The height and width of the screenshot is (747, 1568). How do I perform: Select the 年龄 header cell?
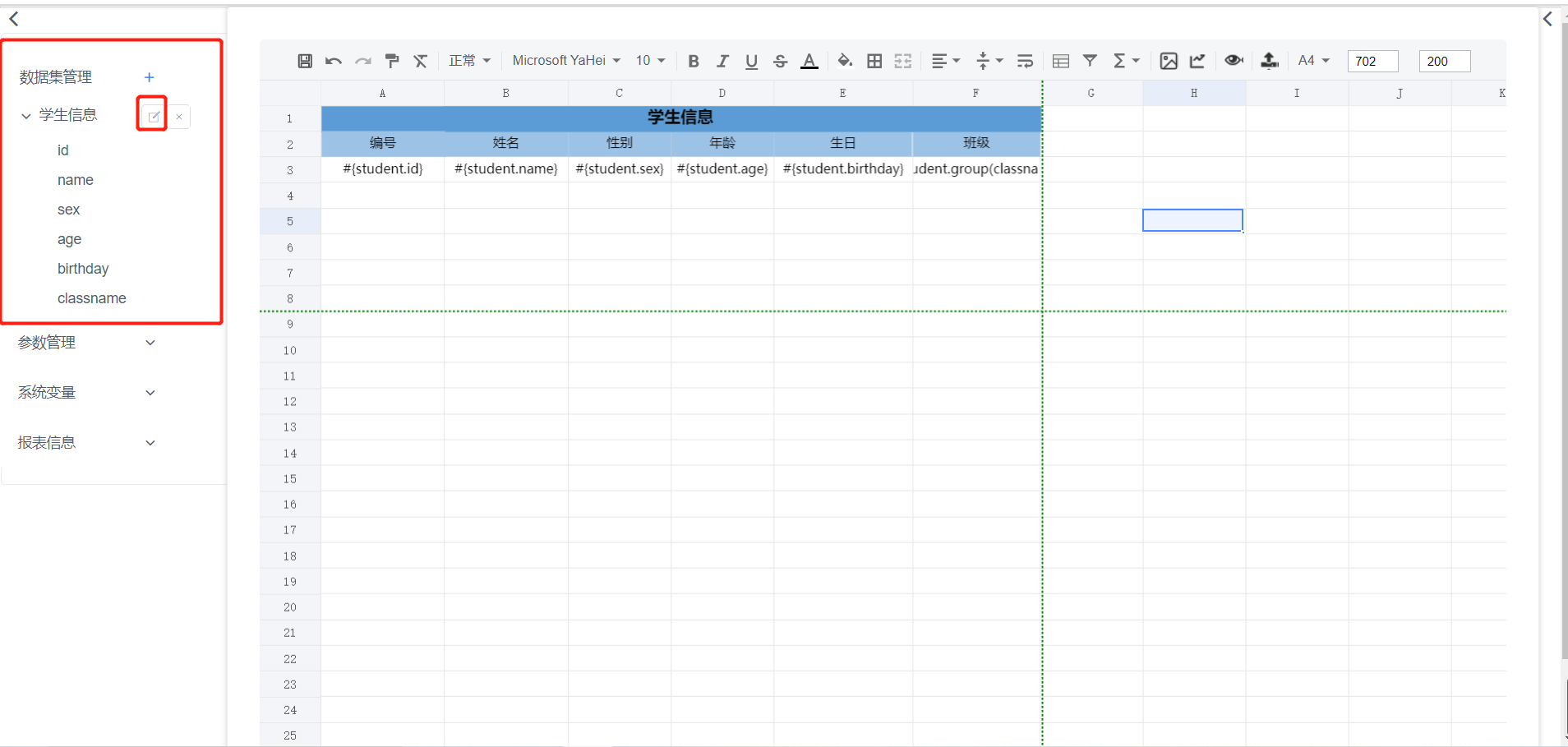tap(722, 144)
